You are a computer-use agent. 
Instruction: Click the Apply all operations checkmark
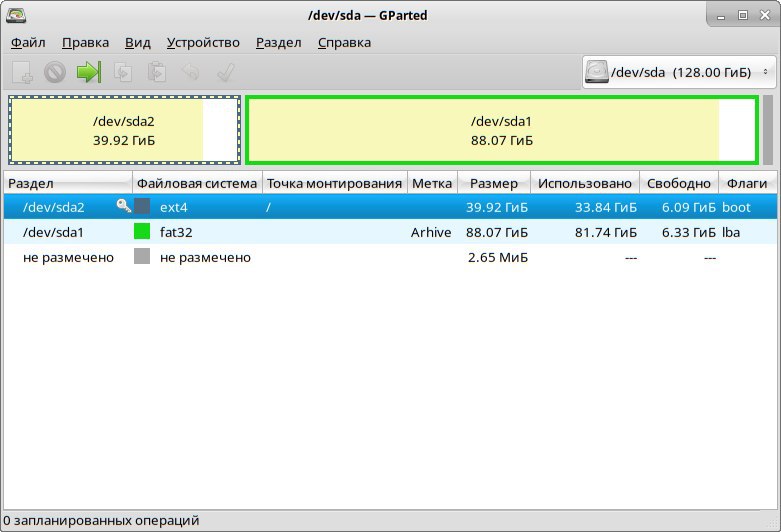pyautogui.click(x=226, y=72)
